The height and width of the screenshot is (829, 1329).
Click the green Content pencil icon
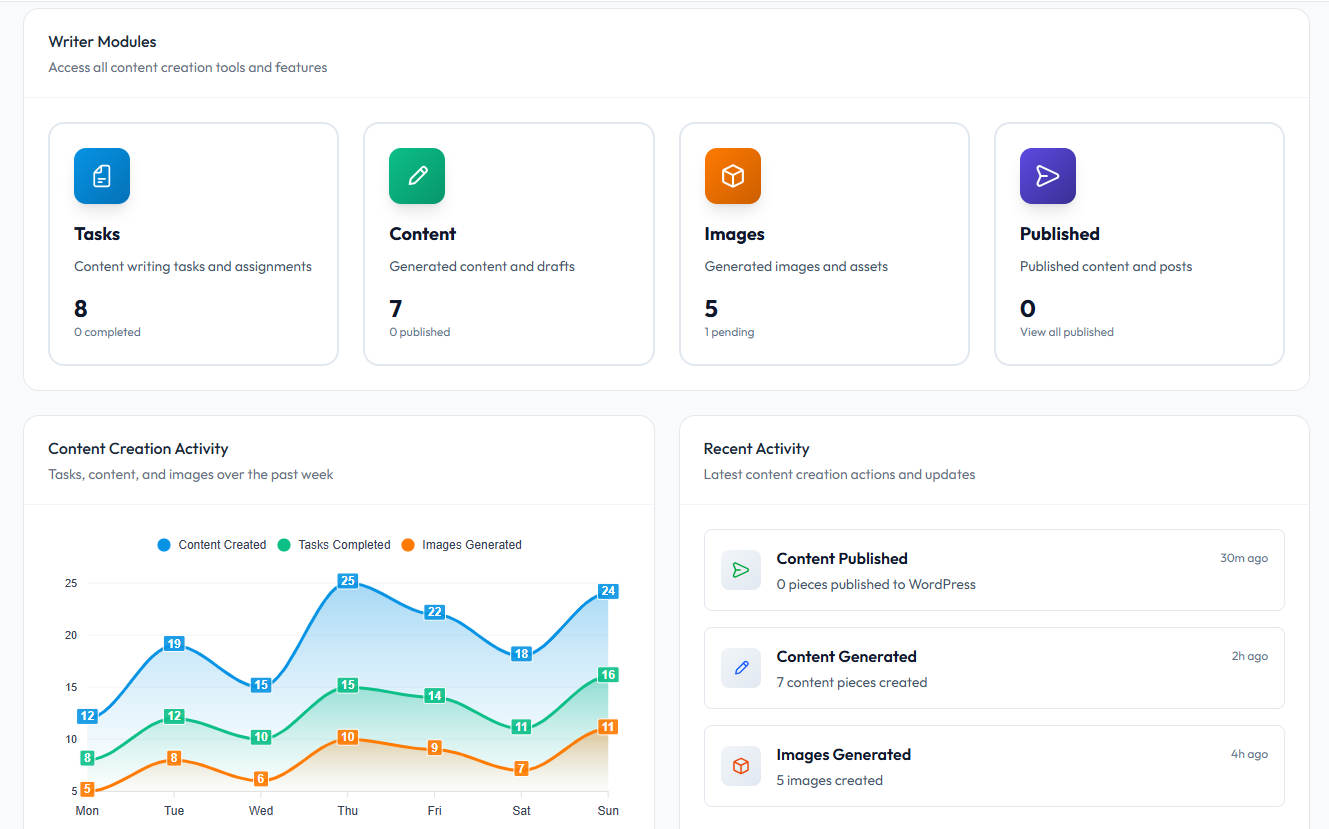click(x=417, y=176)
